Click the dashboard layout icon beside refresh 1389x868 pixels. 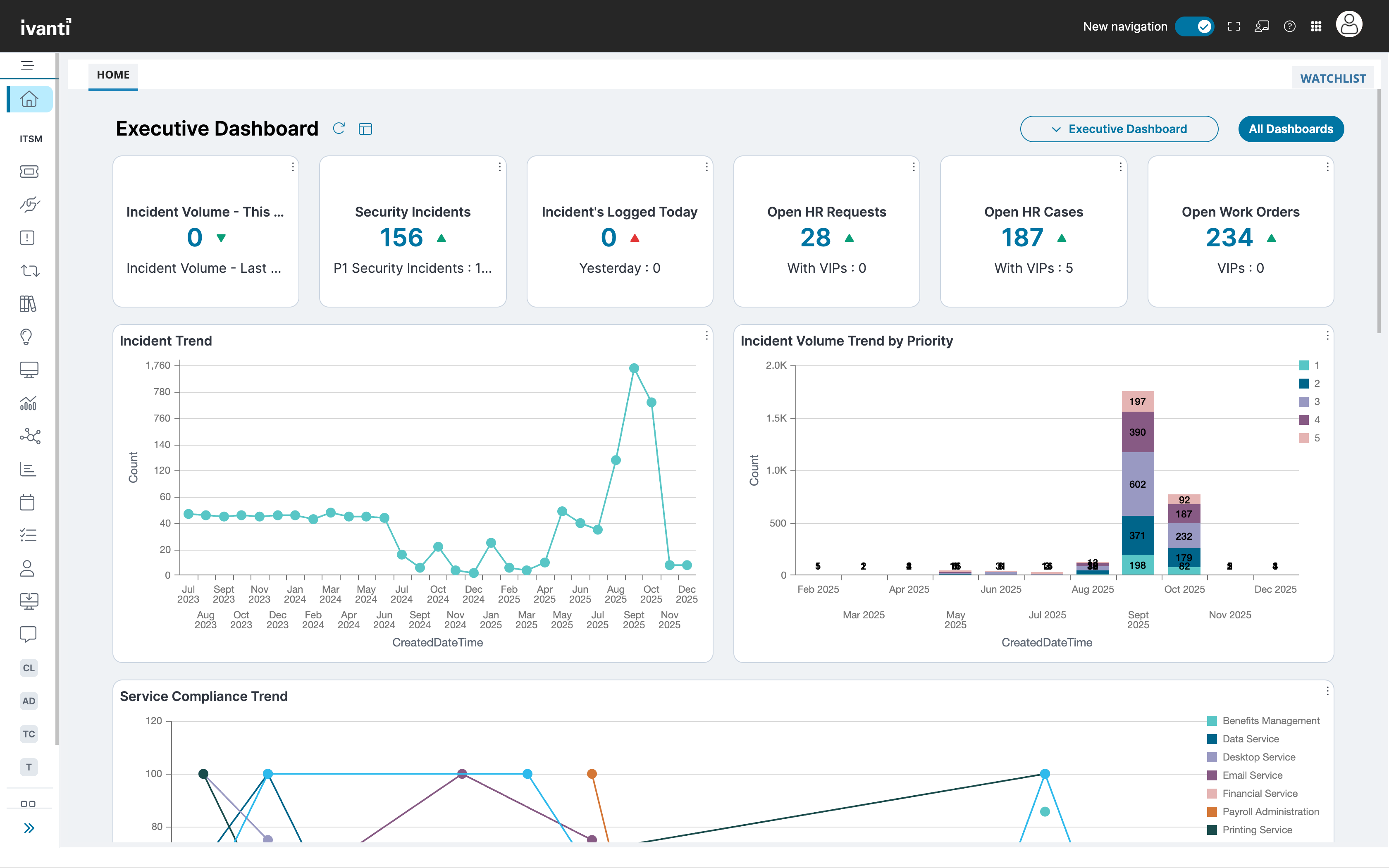point(365,129)
